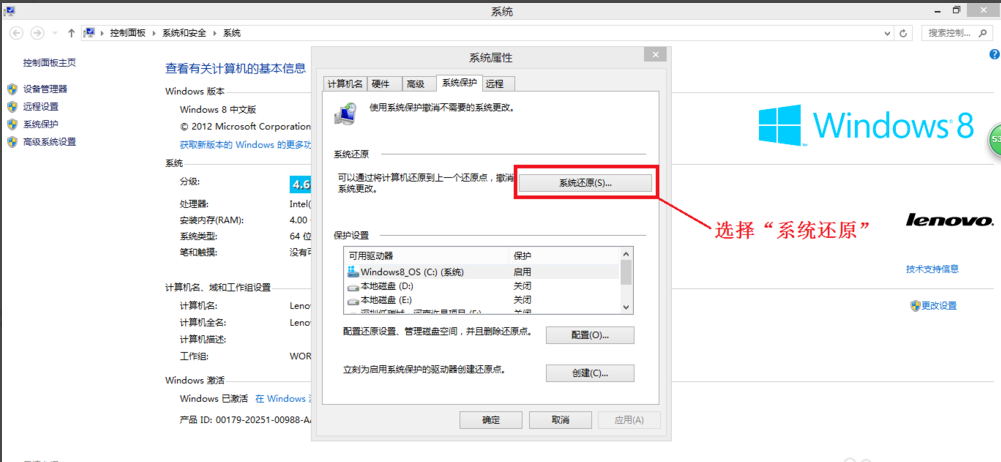Screen dimensions: 1001x462
Task: Open recent locations dropdown arrow
Action: pos(55,33)
